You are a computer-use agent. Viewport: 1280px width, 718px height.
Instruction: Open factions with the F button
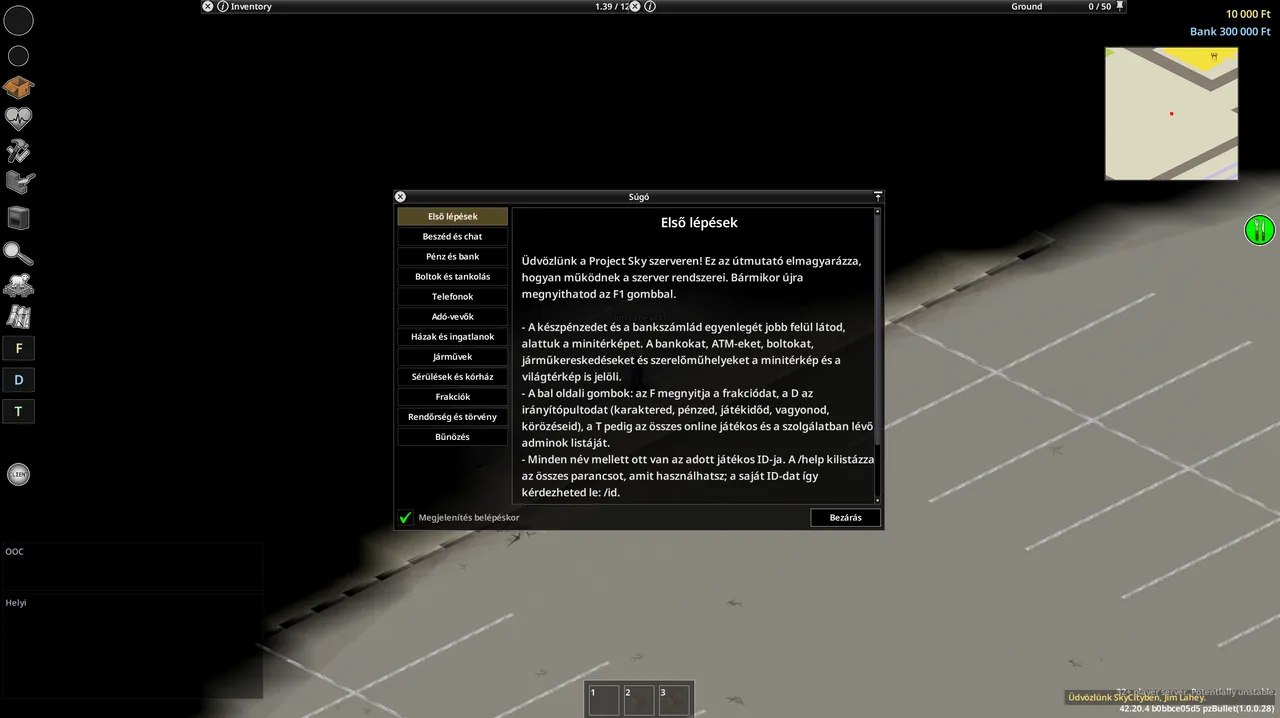[18, 348]
